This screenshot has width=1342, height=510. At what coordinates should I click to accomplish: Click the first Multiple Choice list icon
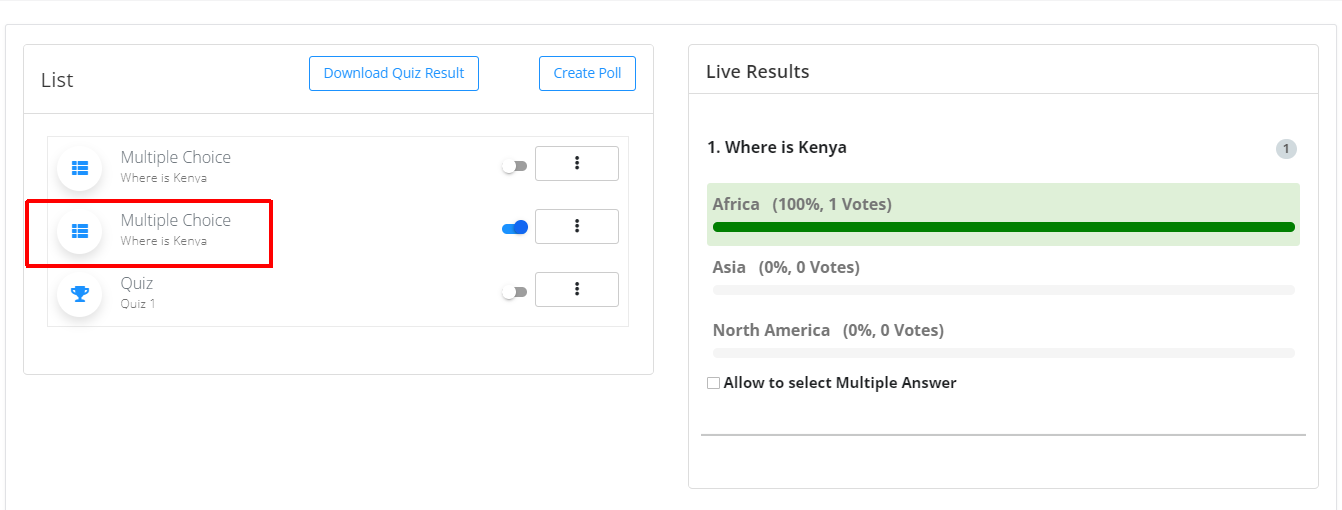point(80,168)
